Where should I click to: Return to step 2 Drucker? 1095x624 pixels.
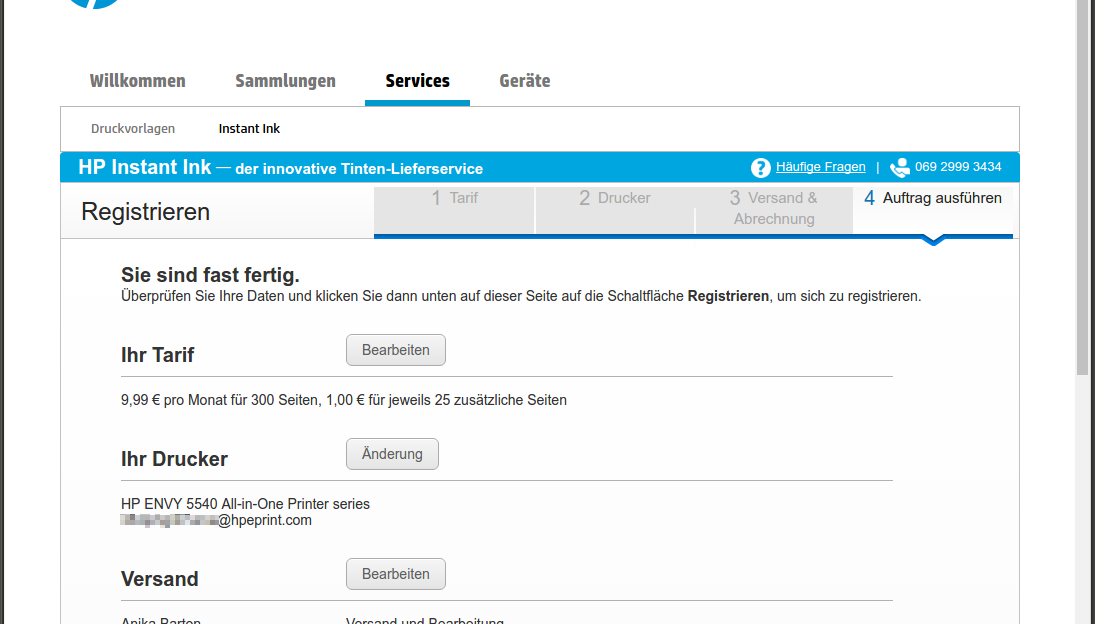click(x=615, y=210)
